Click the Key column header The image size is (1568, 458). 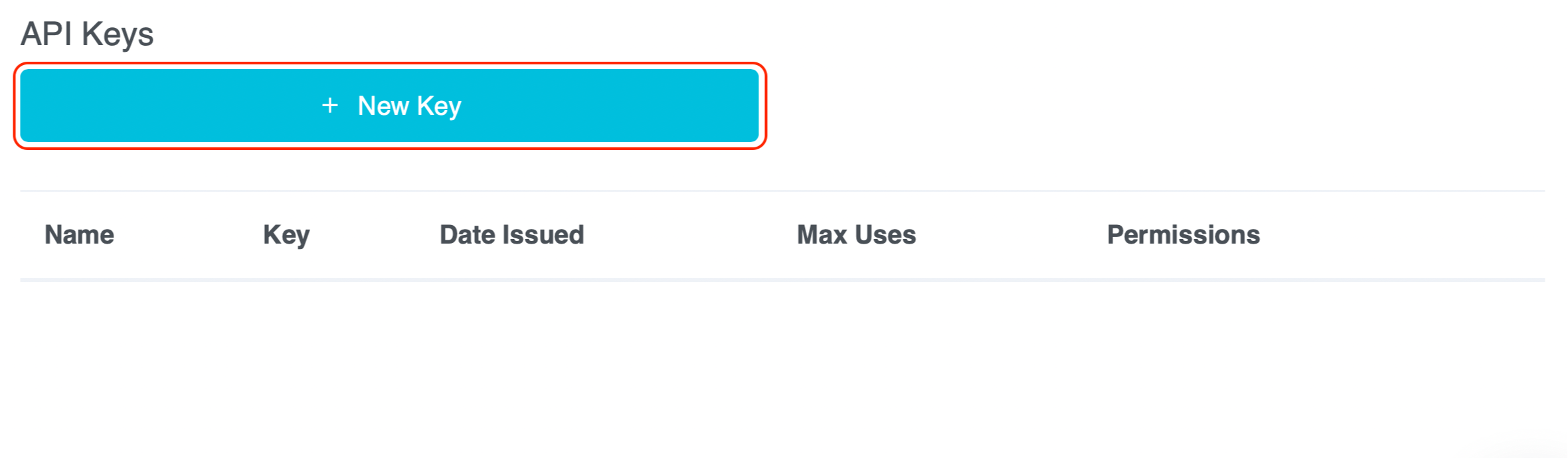[286, 234]
